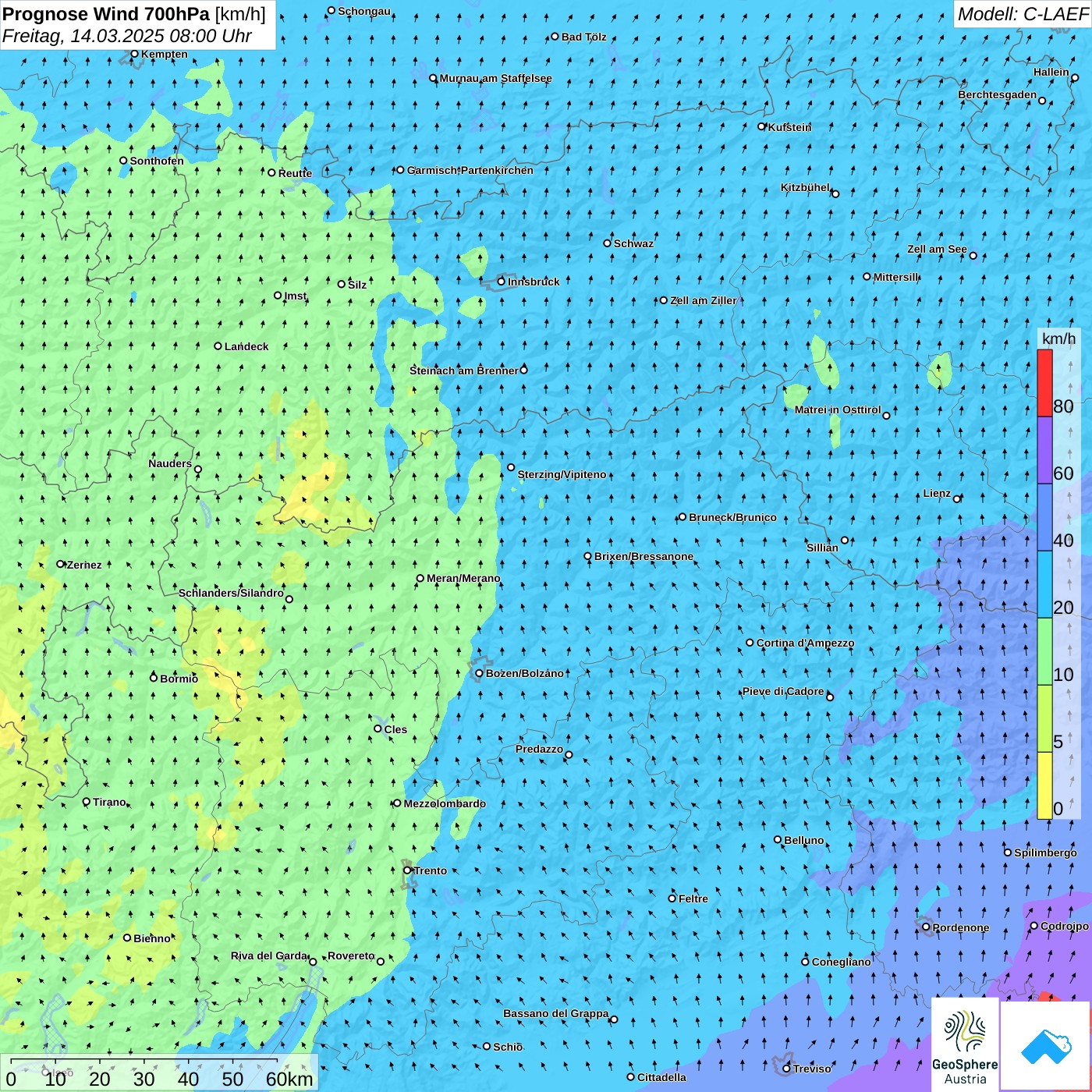This screenshot has width=1092, height=1092.
Task: Select the Meran/Merano city label
Action: tap(463, 578)
